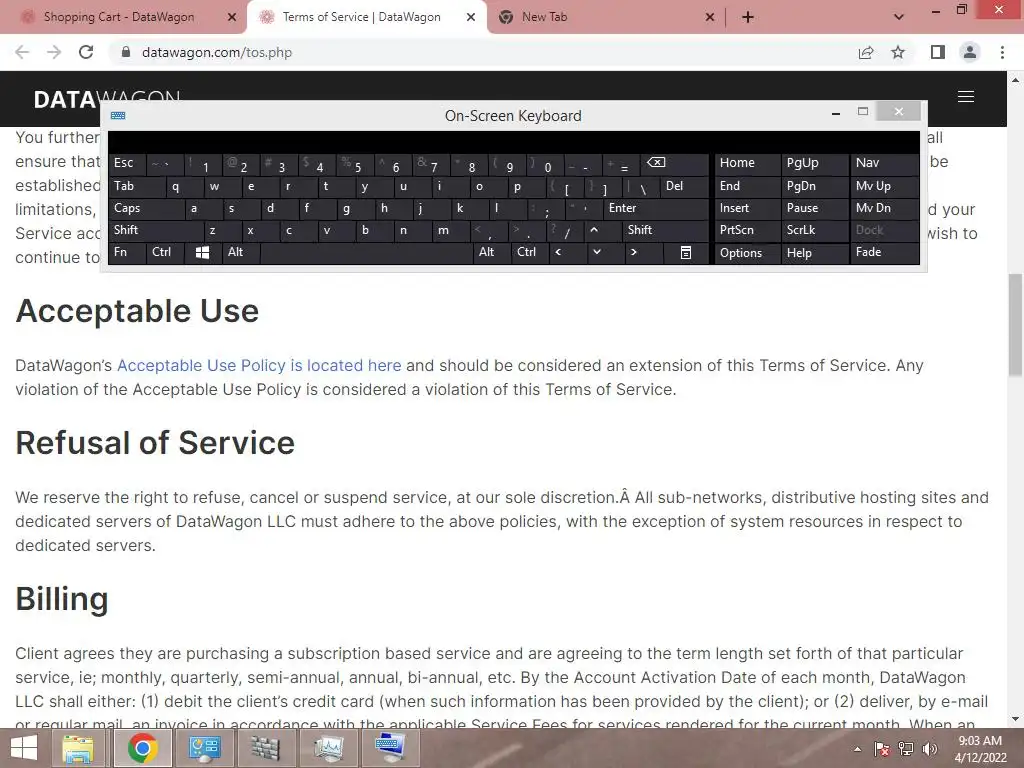This screenshot has height=768, width=1024.
Task: Open the firewall brick wall taskbar icon
Action: coord(264,748)
